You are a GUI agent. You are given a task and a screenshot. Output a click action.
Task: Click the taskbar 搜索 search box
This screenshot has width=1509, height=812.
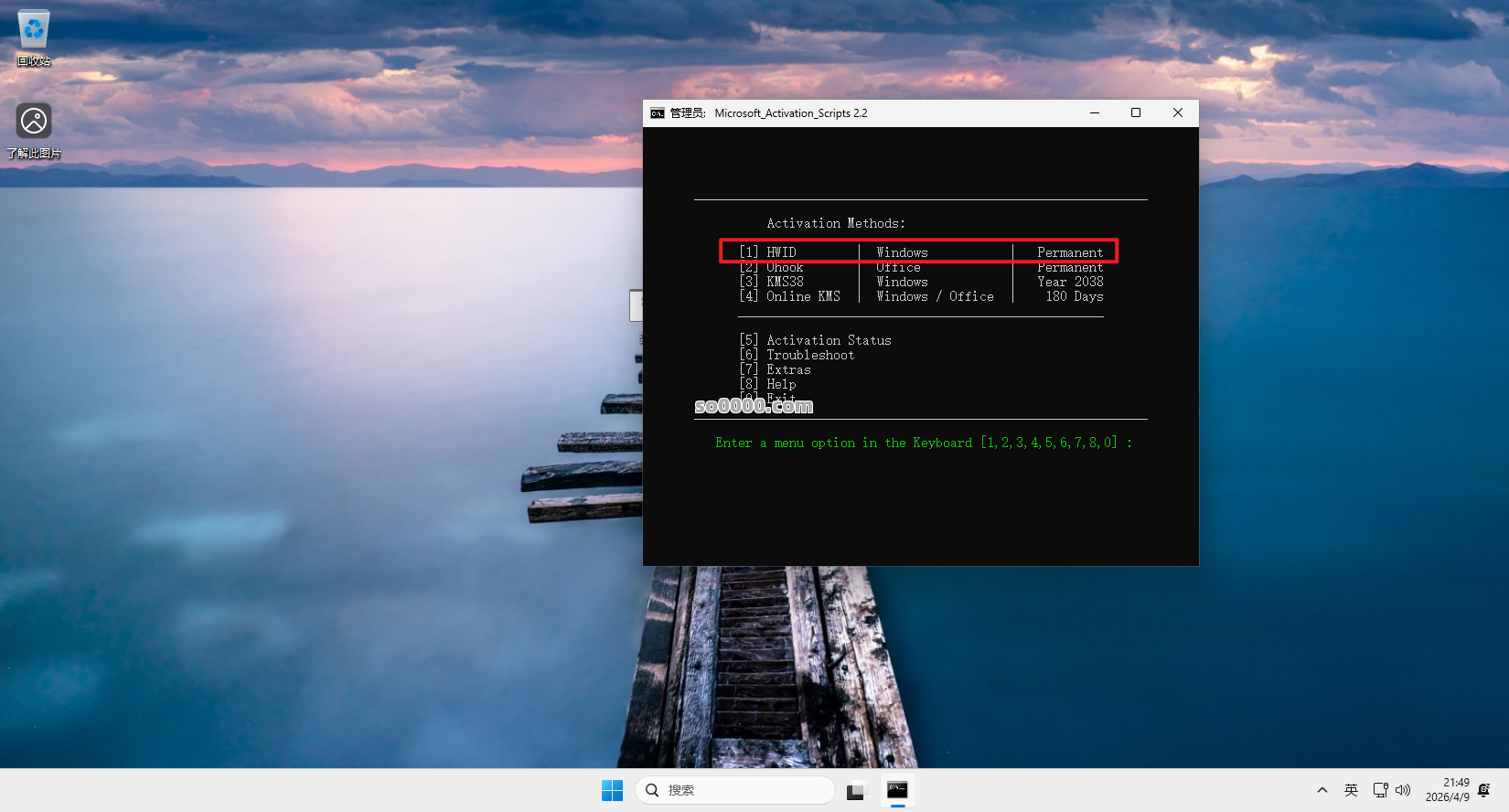(x=735, y=790)
